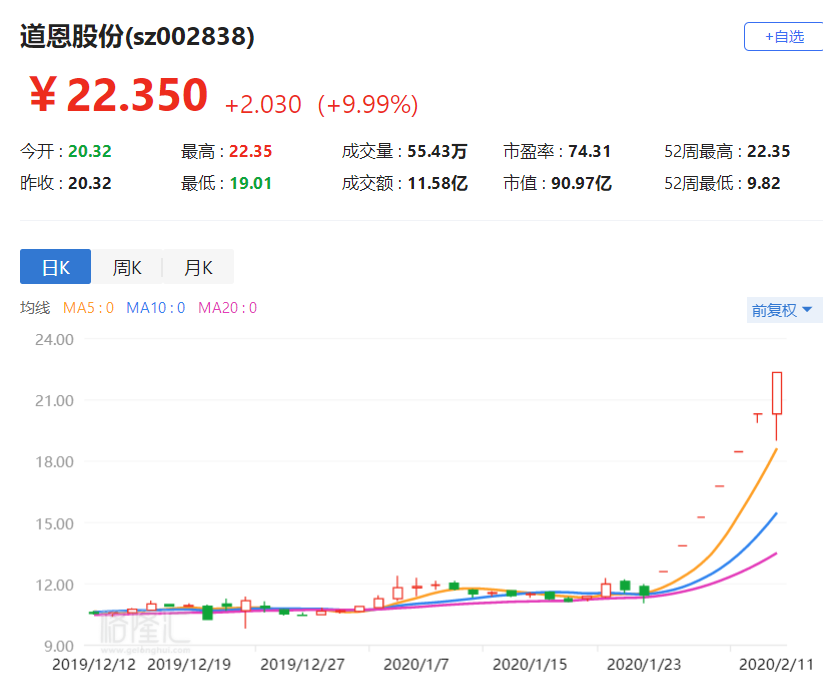Switch to the 月K monthly chart tab
Viewport: 823px width, 677px height.
pyautogui.click(x=198, y=267)
